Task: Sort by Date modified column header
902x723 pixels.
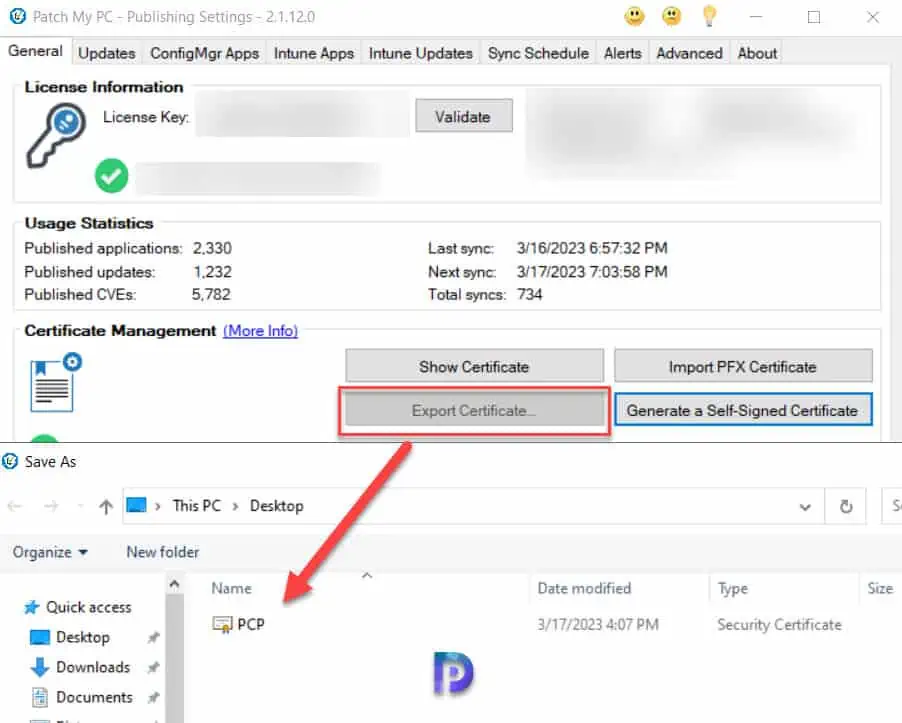Action: pos(584,588)
